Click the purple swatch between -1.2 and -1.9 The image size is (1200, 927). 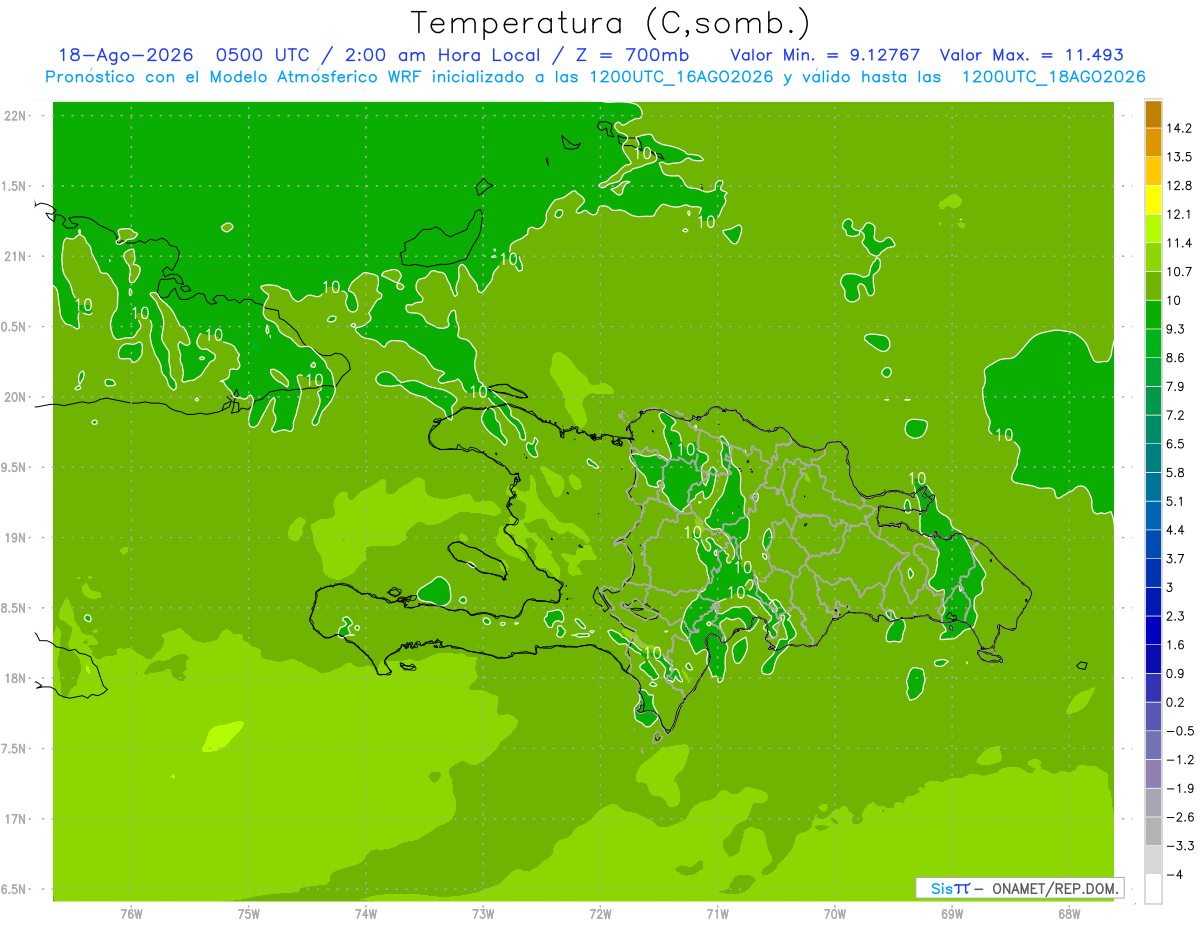(x=1153, y=775)
